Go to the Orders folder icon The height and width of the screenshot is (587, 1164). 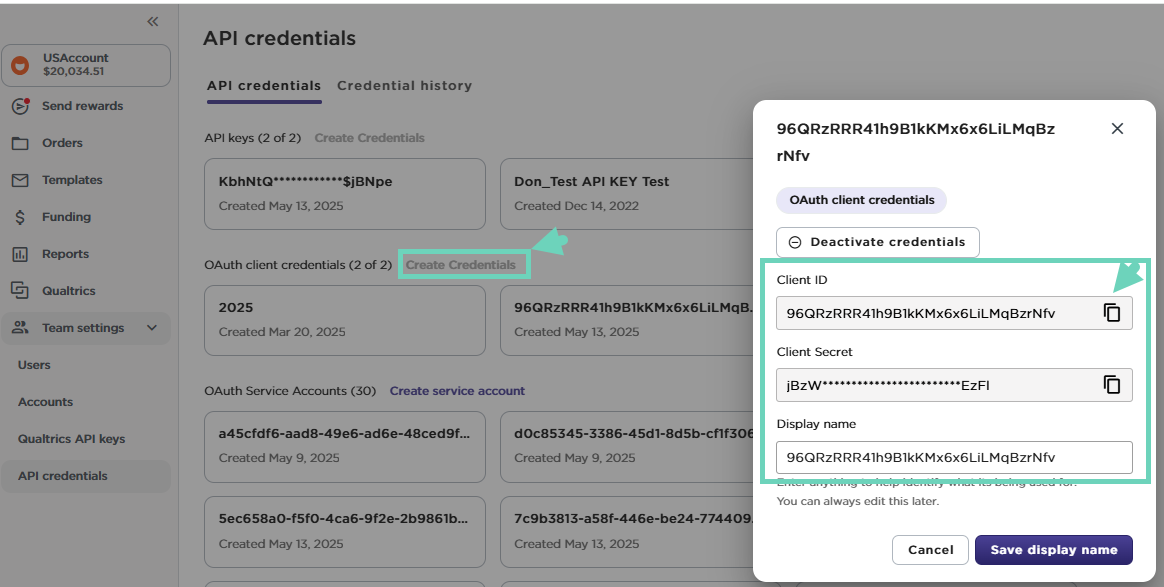(x=20, y=143)
